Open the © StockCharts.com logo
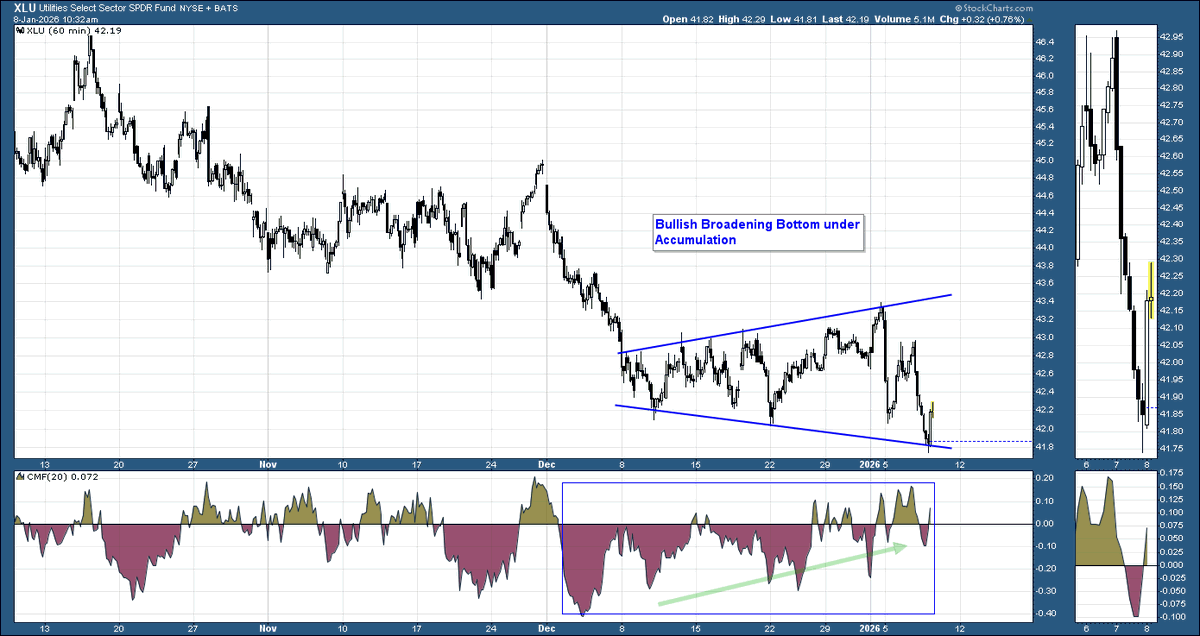The width and height of the screenshot is (1200, 636). click(x=993, y=8)
